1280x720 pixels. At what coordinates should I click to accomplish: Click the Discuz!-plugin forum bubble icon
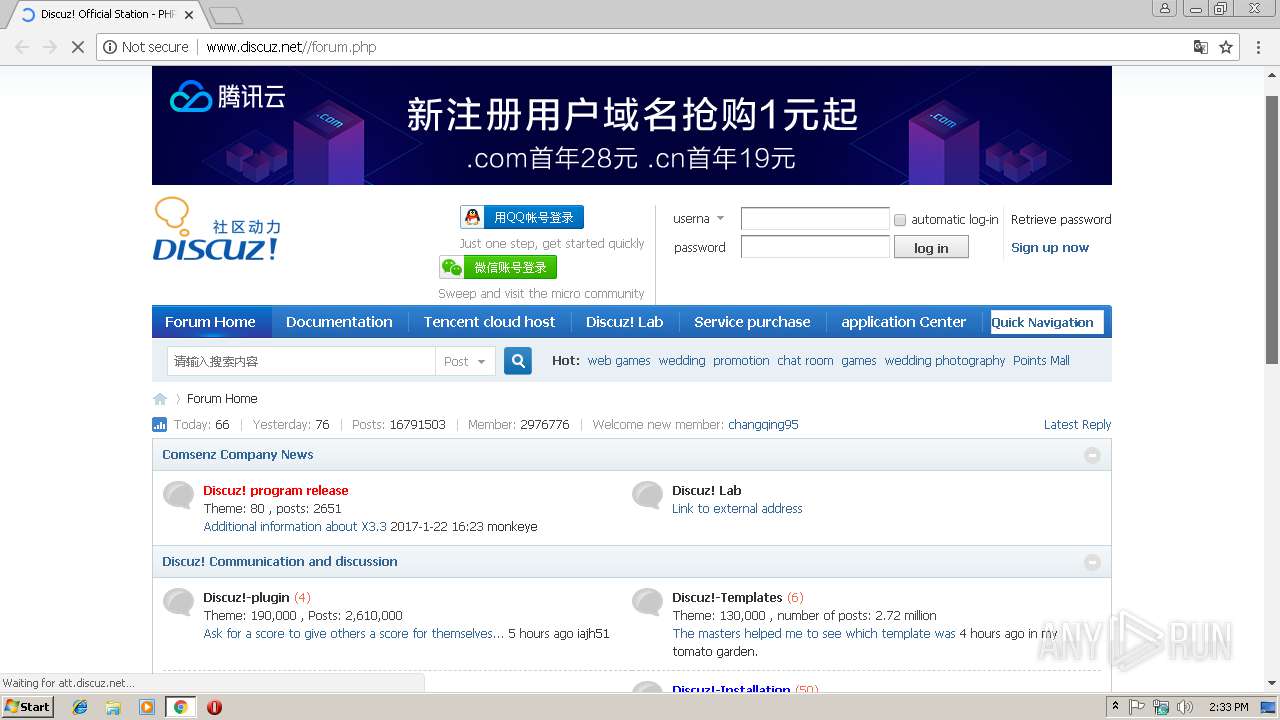179,602
